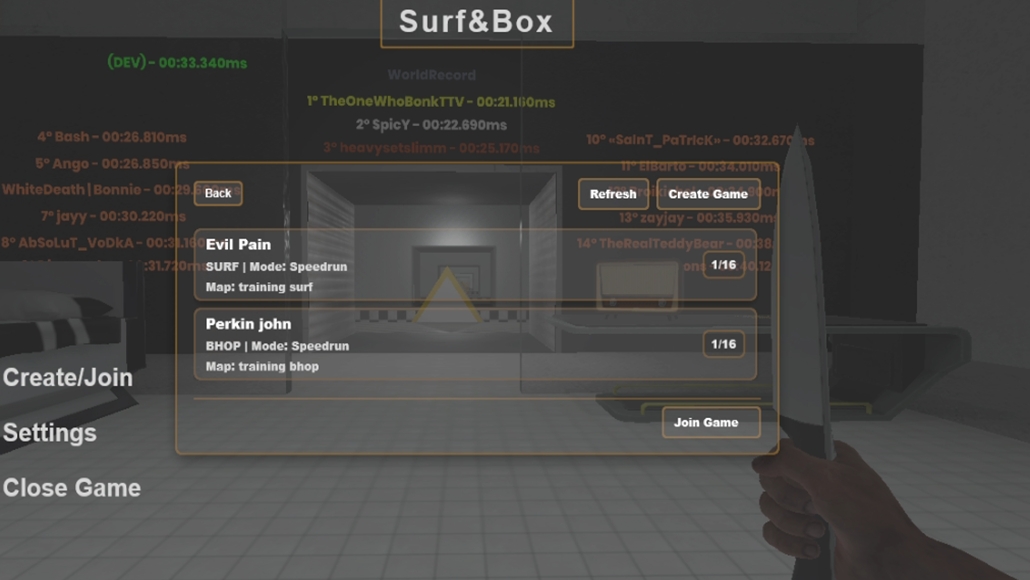1030x580 pixels.
Task: Click the 4th place Bash entry
Action: pos(112,137)
